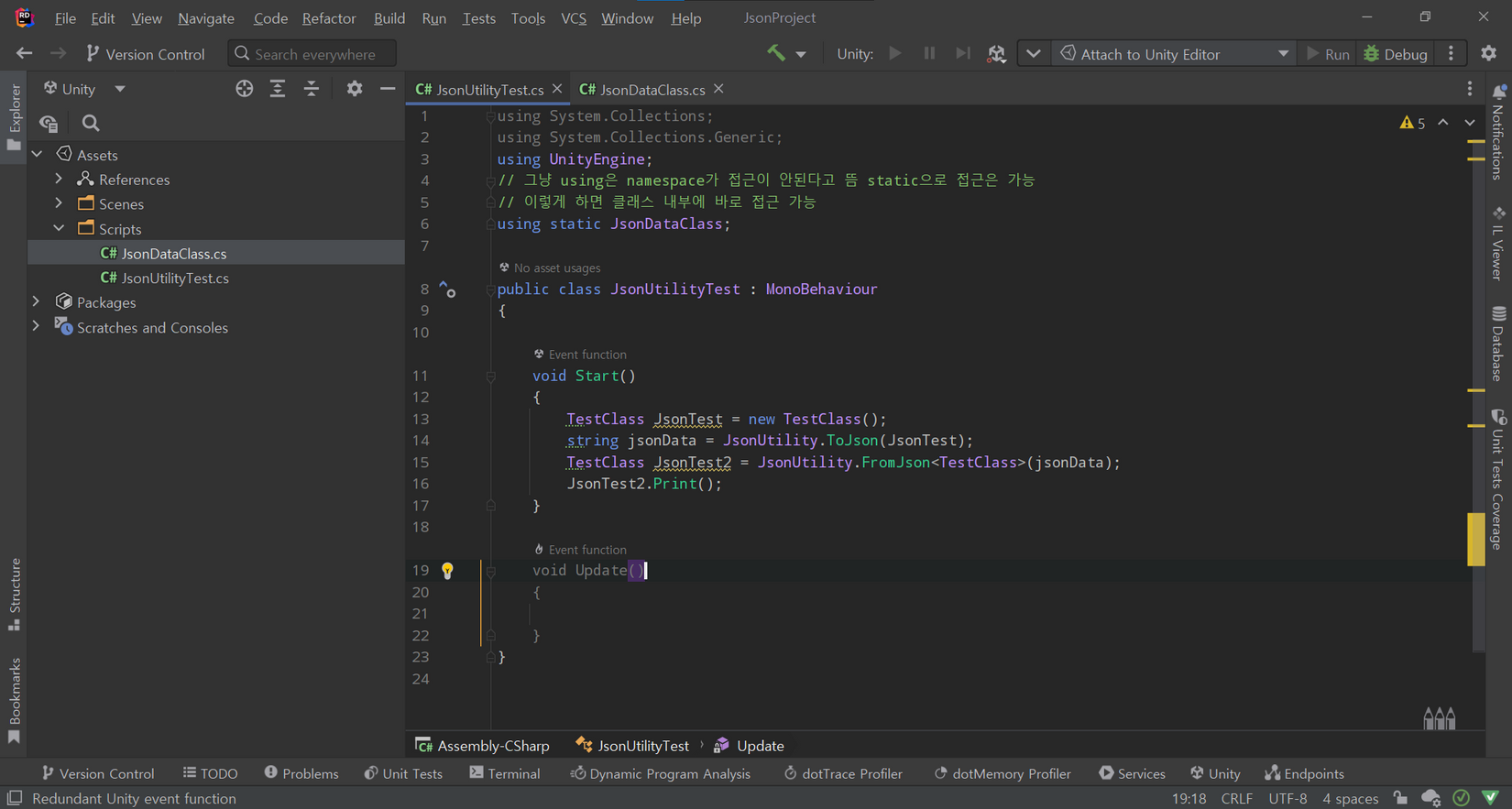Click the search magnifier in explorer panel
Image resolution: width=1512 pixels, height=809 pixels.
(91, 123)
